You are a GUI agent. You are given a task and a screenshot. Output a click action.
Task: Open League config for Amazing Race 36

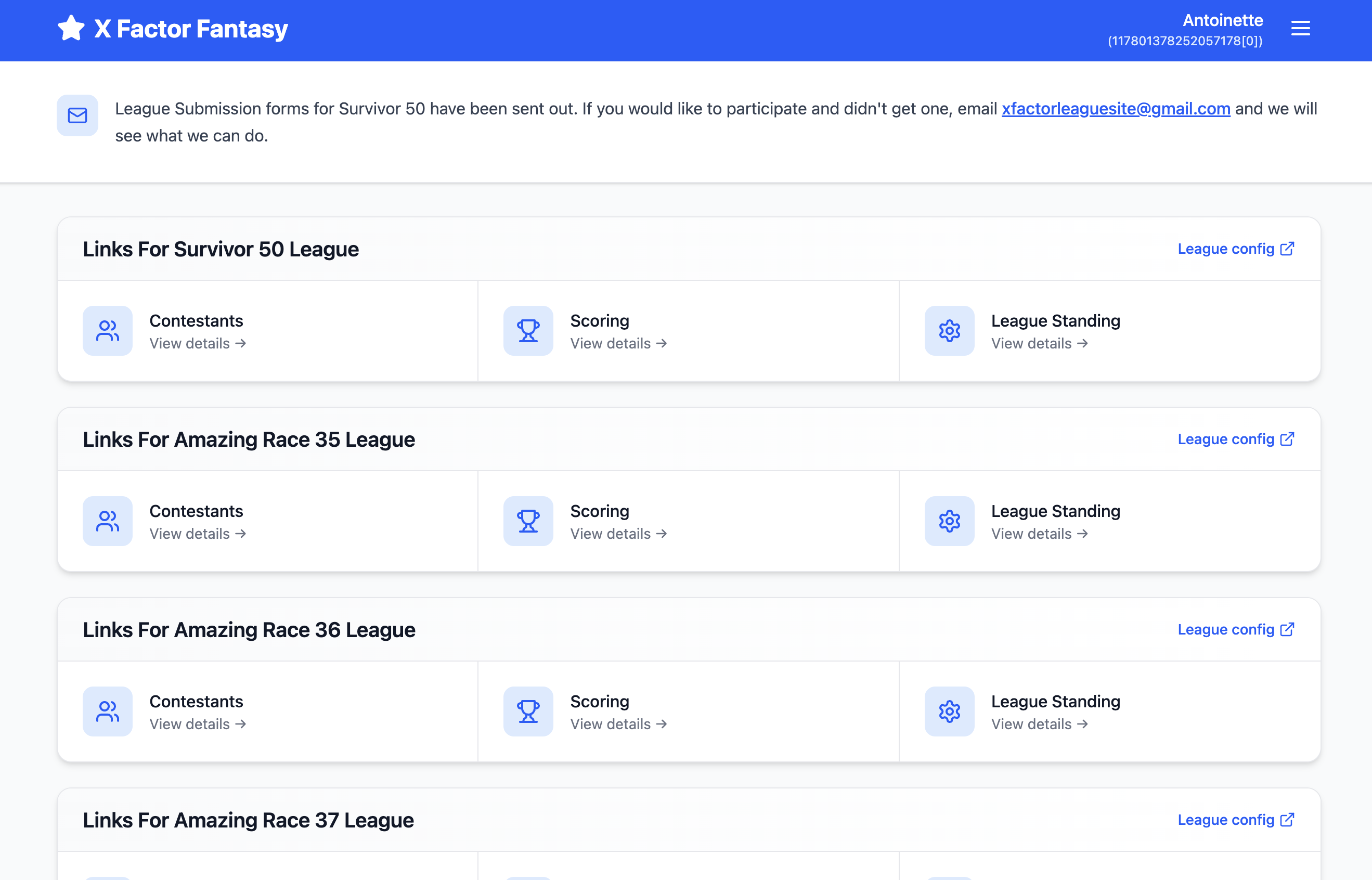pos(1235,630)
